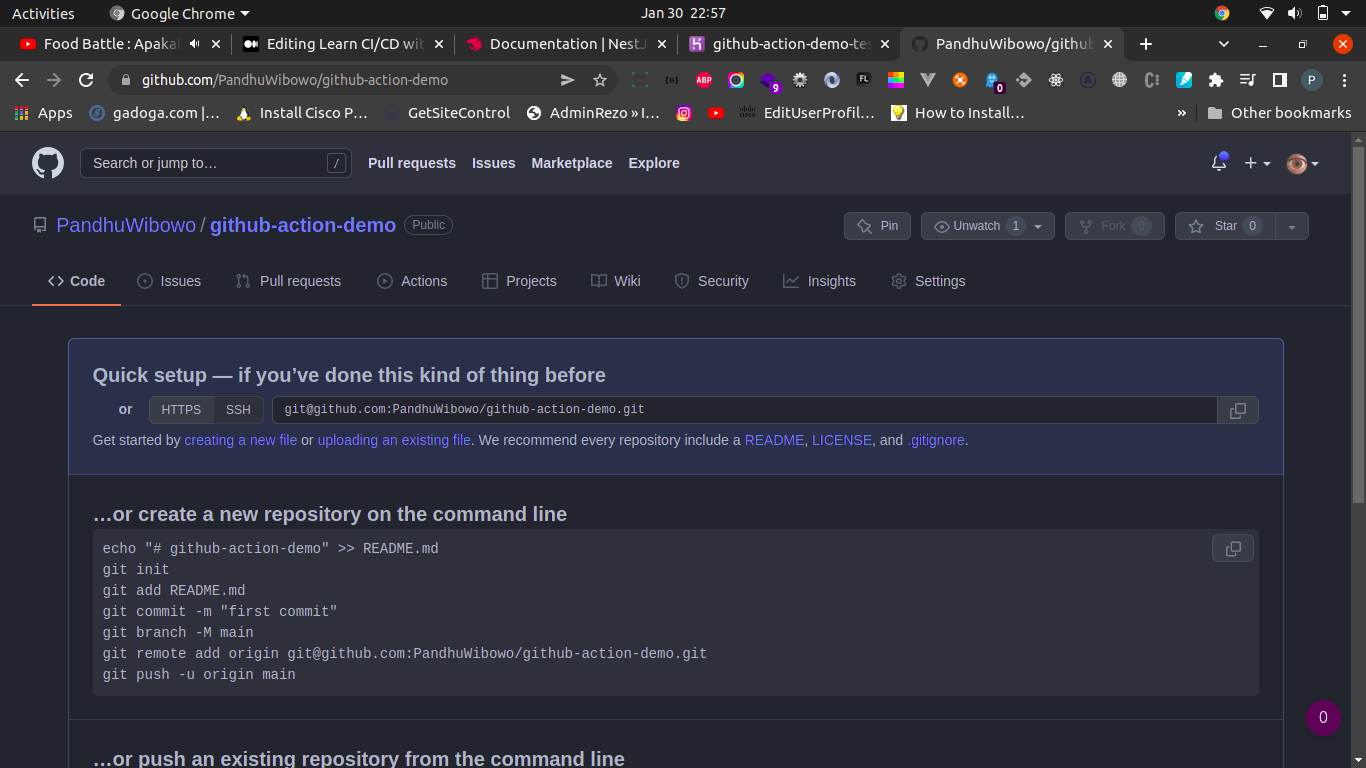The height and width of the screenshot is (768, 1366).
Task: Open the Chrome profile avatar P
Action: (1312, 80)
